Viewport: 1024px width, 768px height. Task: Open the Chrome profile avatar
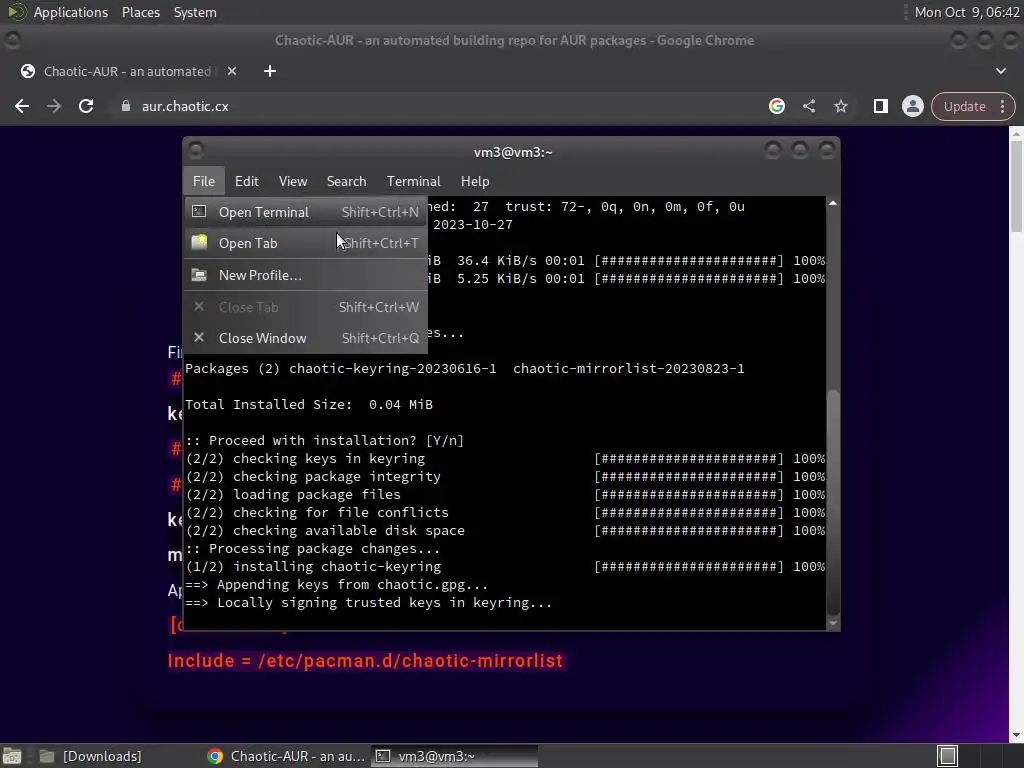pos(912,106)
